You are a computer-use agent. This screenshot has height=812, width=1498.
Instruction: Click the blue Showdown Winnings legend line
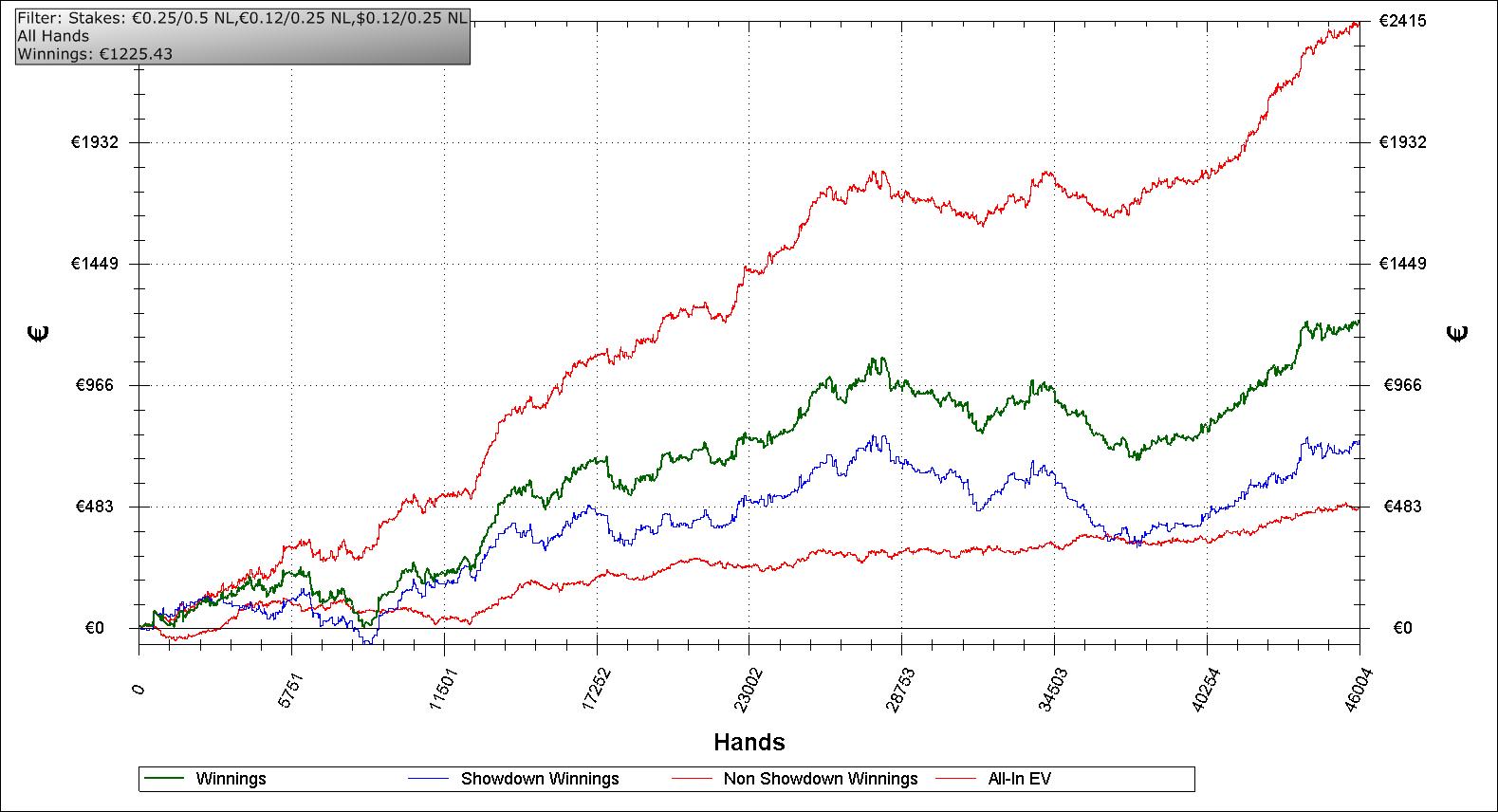(427, 779)
